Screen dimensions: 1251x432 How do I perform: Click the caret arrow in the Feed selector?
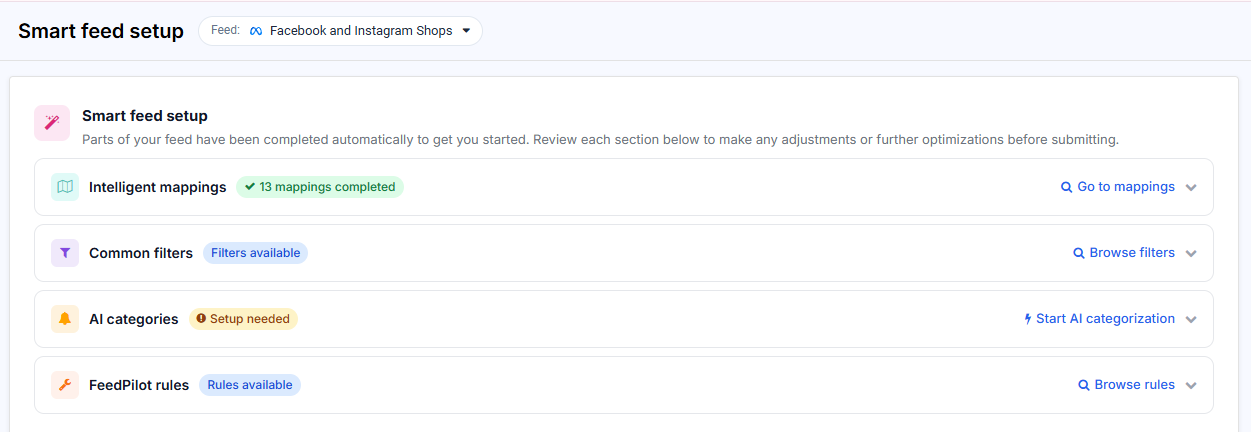(x=466, y=31)
